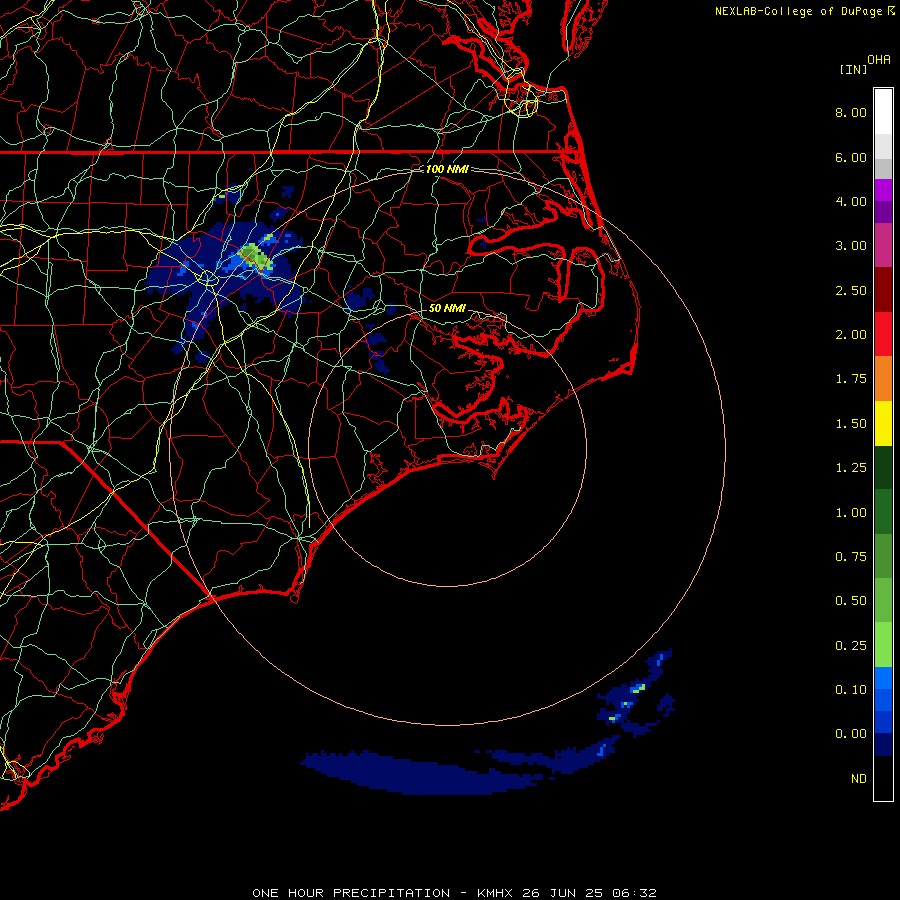Click the 3.00 legend value

(x=851, y=246)
